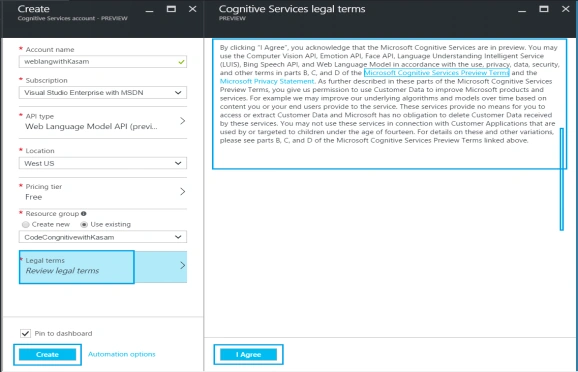Maximize the Create blade
The image size is (578, 372).
[x=171, y=9]
